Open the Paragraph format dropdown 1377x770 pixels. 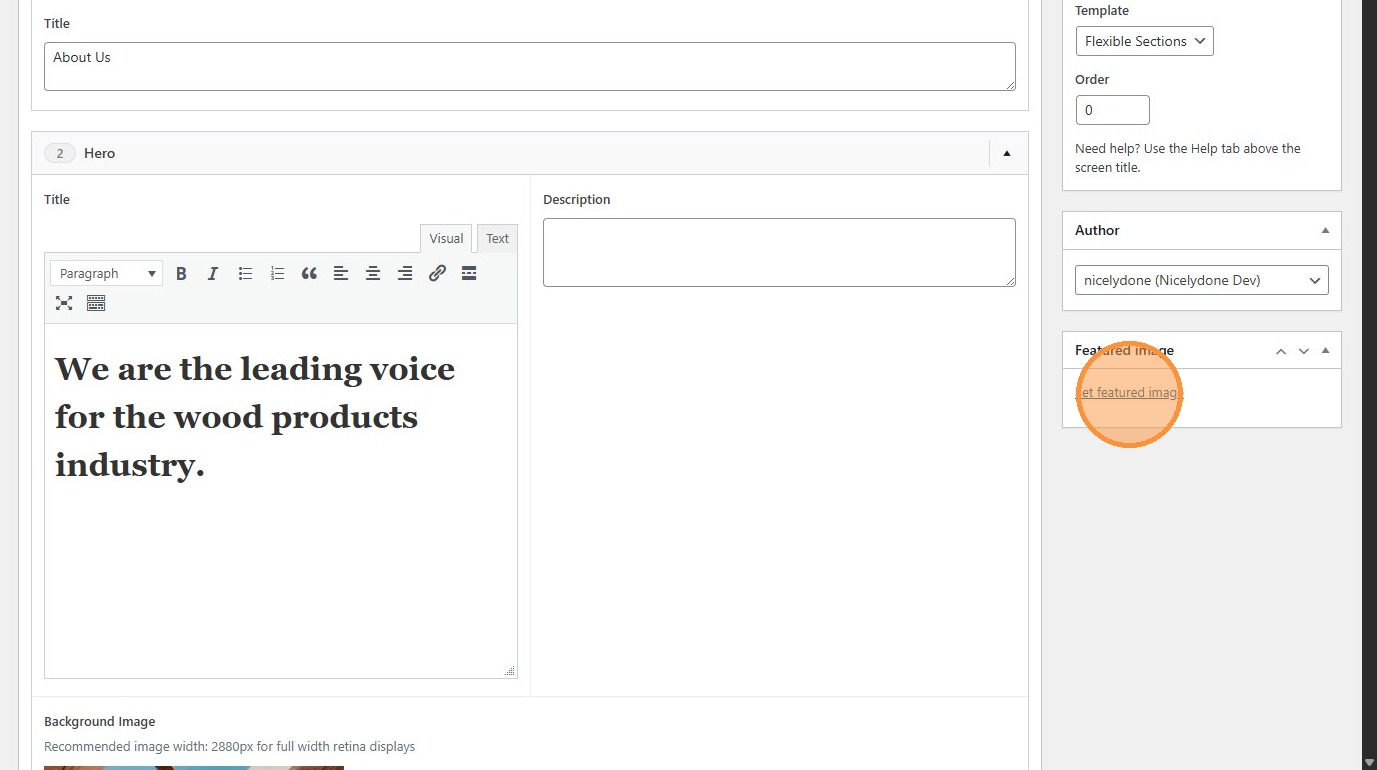click(106, 273)
